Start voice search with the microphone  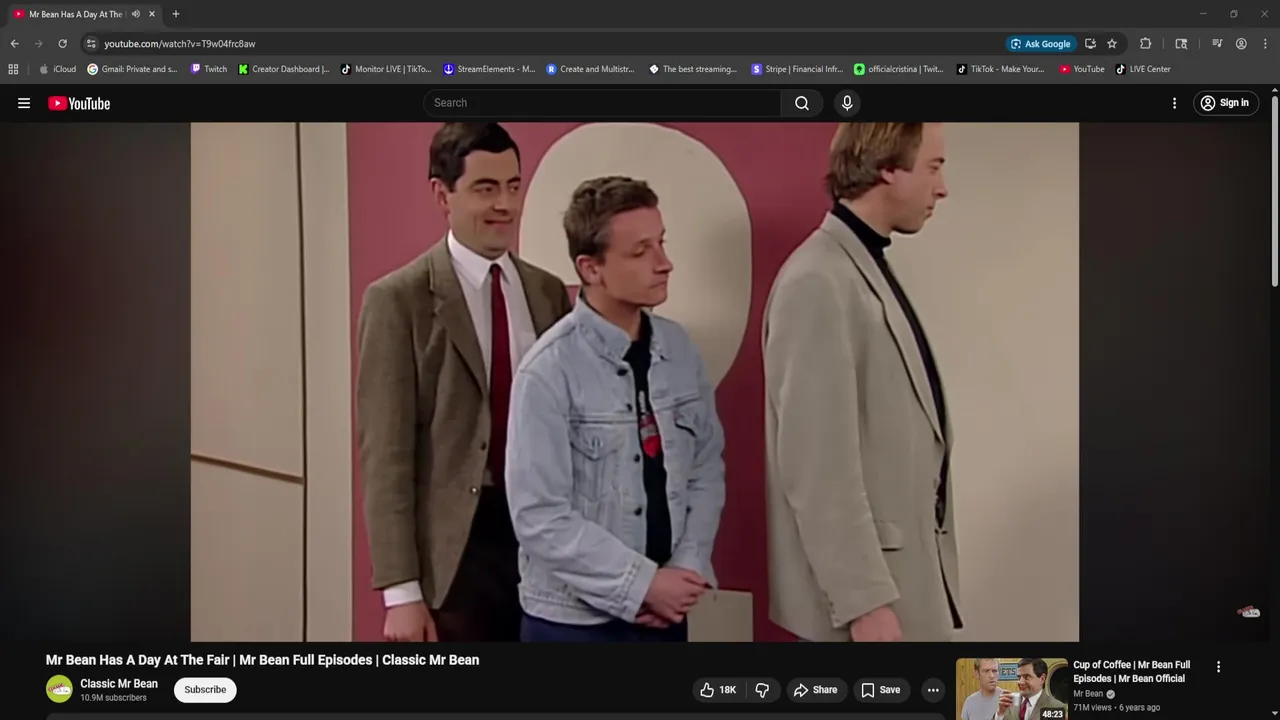[x=847, y=103]
